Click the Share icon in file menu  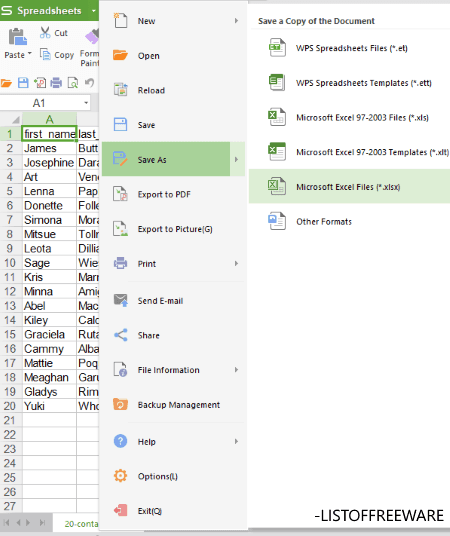pyautogui.click(x=121, y=335)
